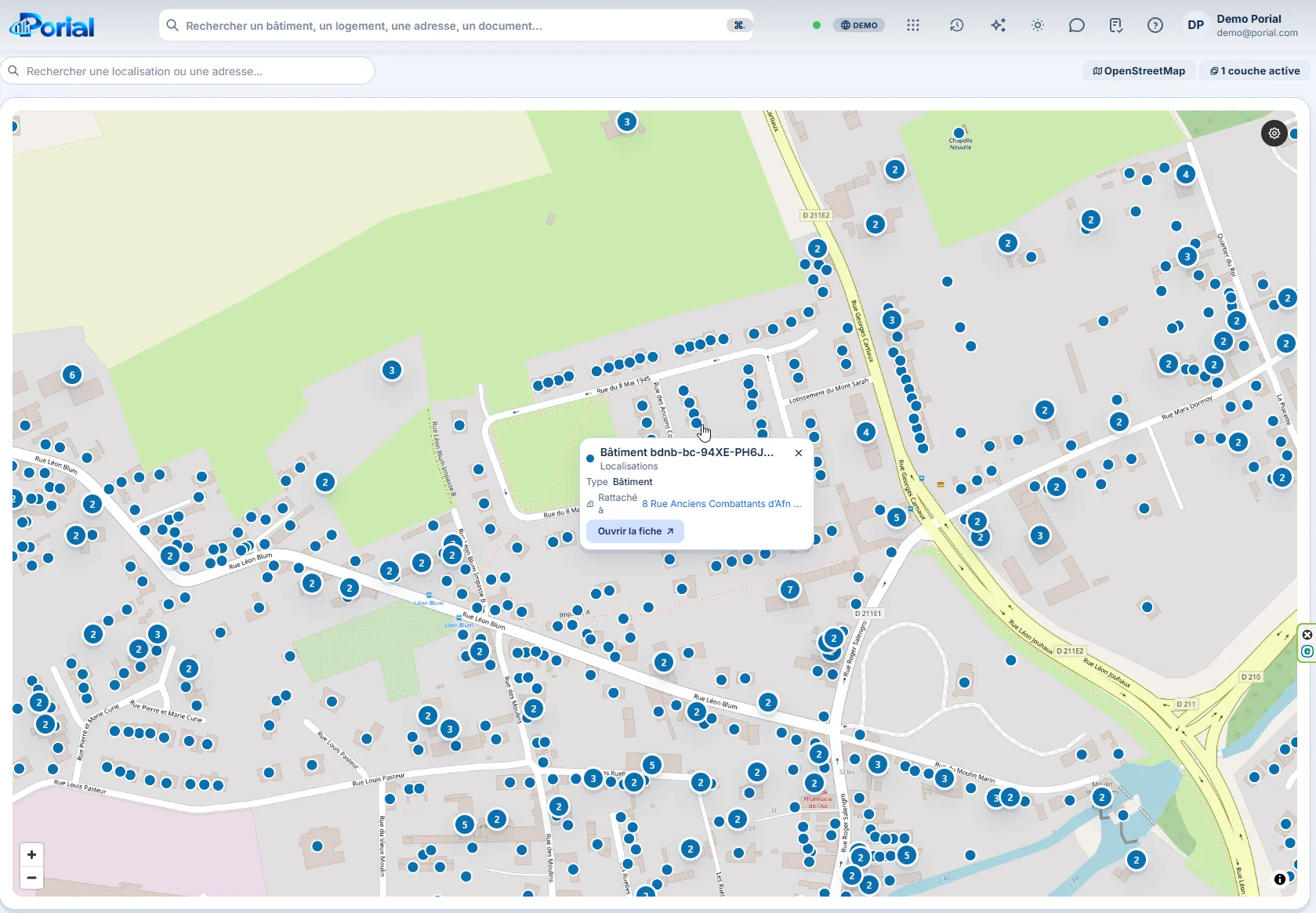Click the 'Rue Marx Dormoy' street label
The width and height of the screenshot is (1316, 913).
[x=1187, y=408]
